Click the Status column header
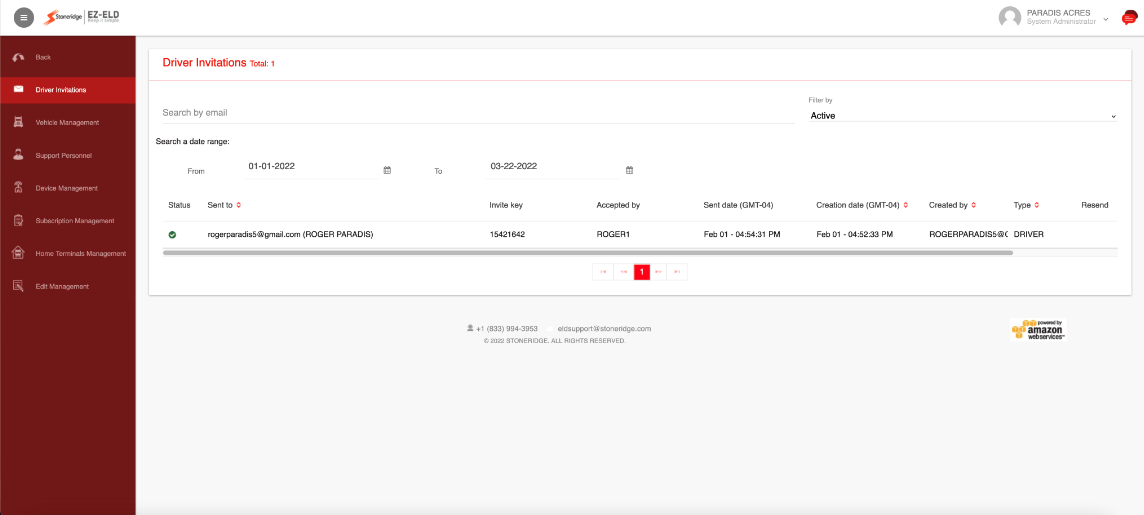1144x515 pixels. pos(179,205)
